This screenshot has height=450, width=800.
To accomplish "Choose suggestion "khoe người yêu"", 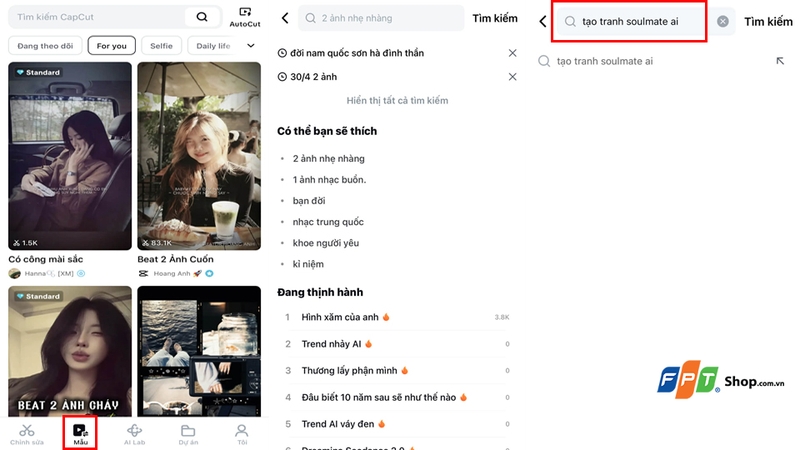I will pos(326,243).
